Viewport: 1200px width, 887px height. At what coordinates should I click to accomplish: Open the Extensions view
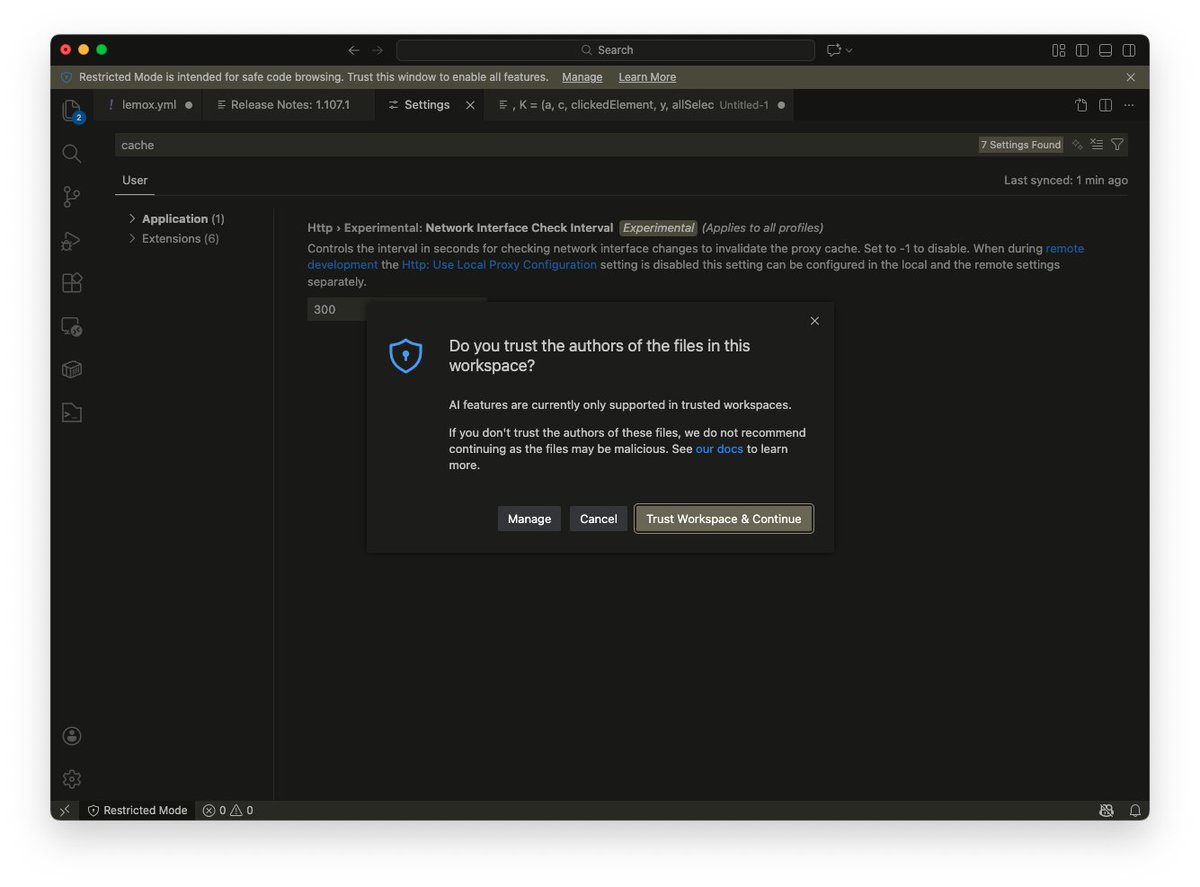coord(71,283)
